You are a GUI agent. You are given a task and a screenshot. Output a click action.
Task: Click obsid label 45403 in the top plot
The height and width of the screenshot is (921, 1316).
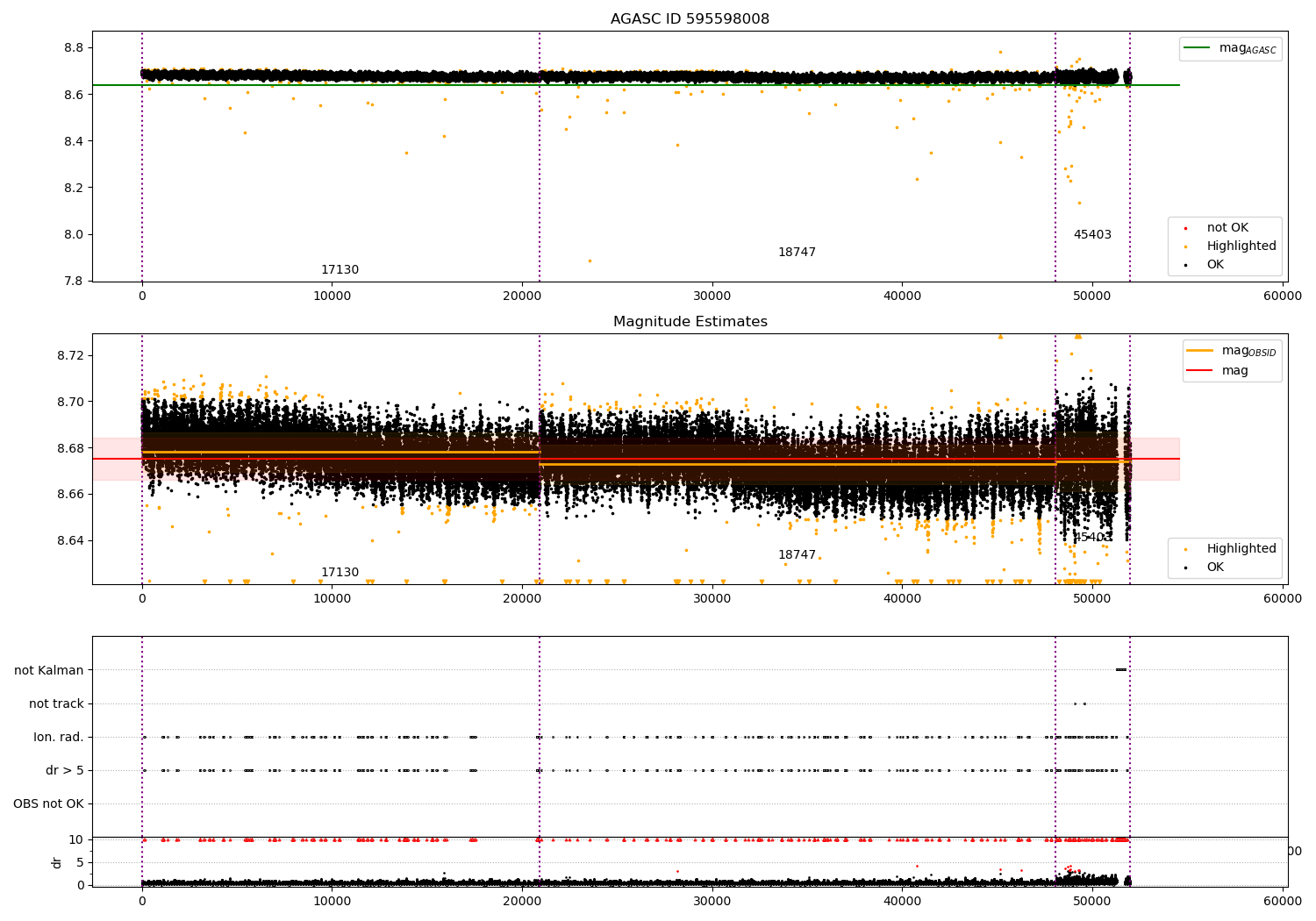click(1092, 235)
